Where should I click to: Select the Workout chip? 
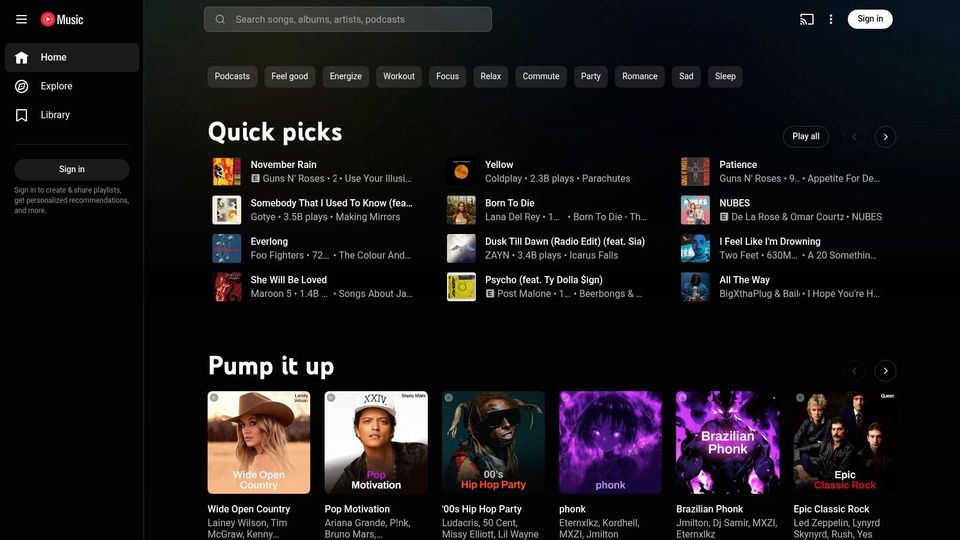(x=399, y=77)
